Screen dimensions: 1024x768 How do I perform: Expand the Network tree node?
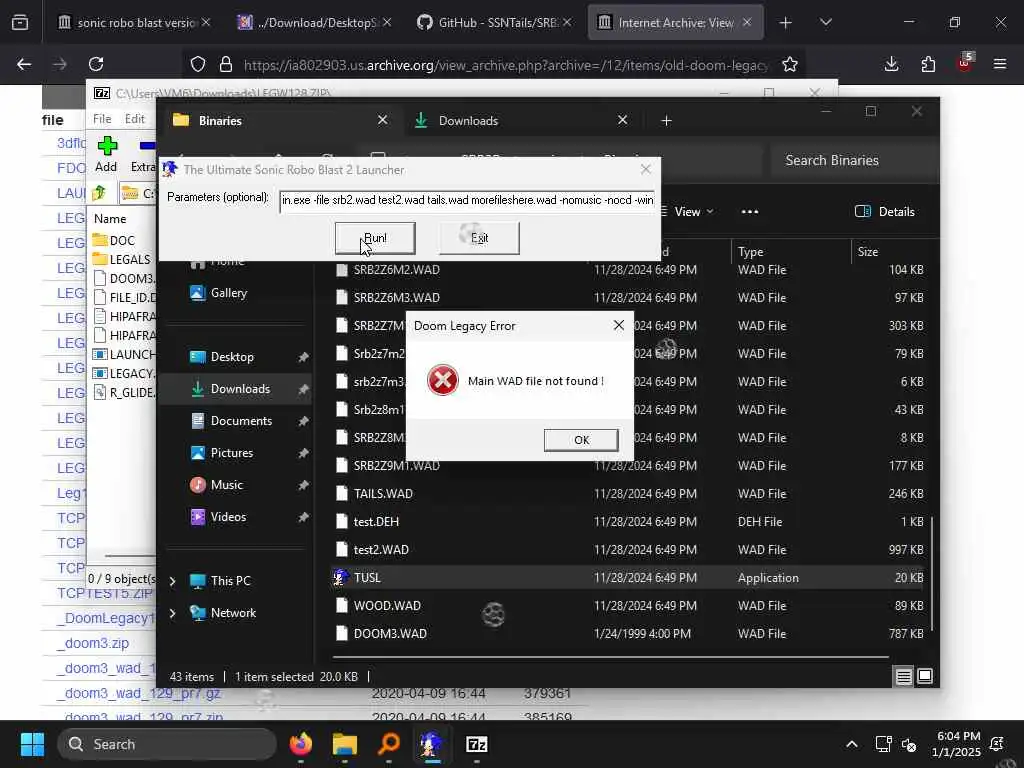172,613
